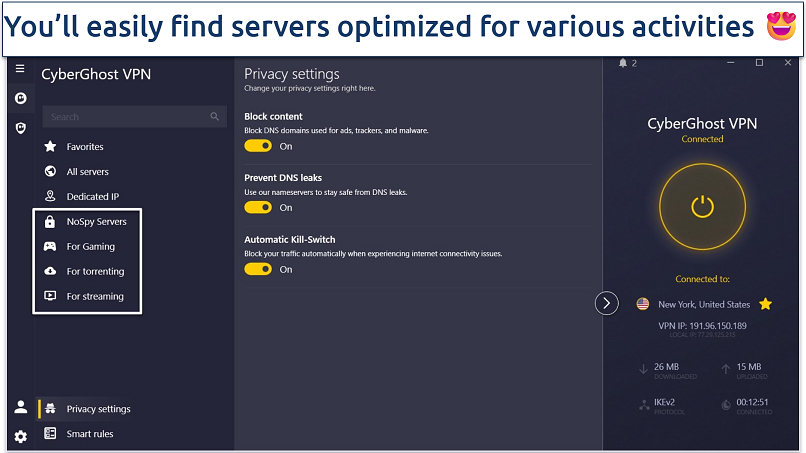Screen dimensions: 806x453
Task: Maximize the CyberGhost window
Action: pyautogui.click(x=759, y=63)
